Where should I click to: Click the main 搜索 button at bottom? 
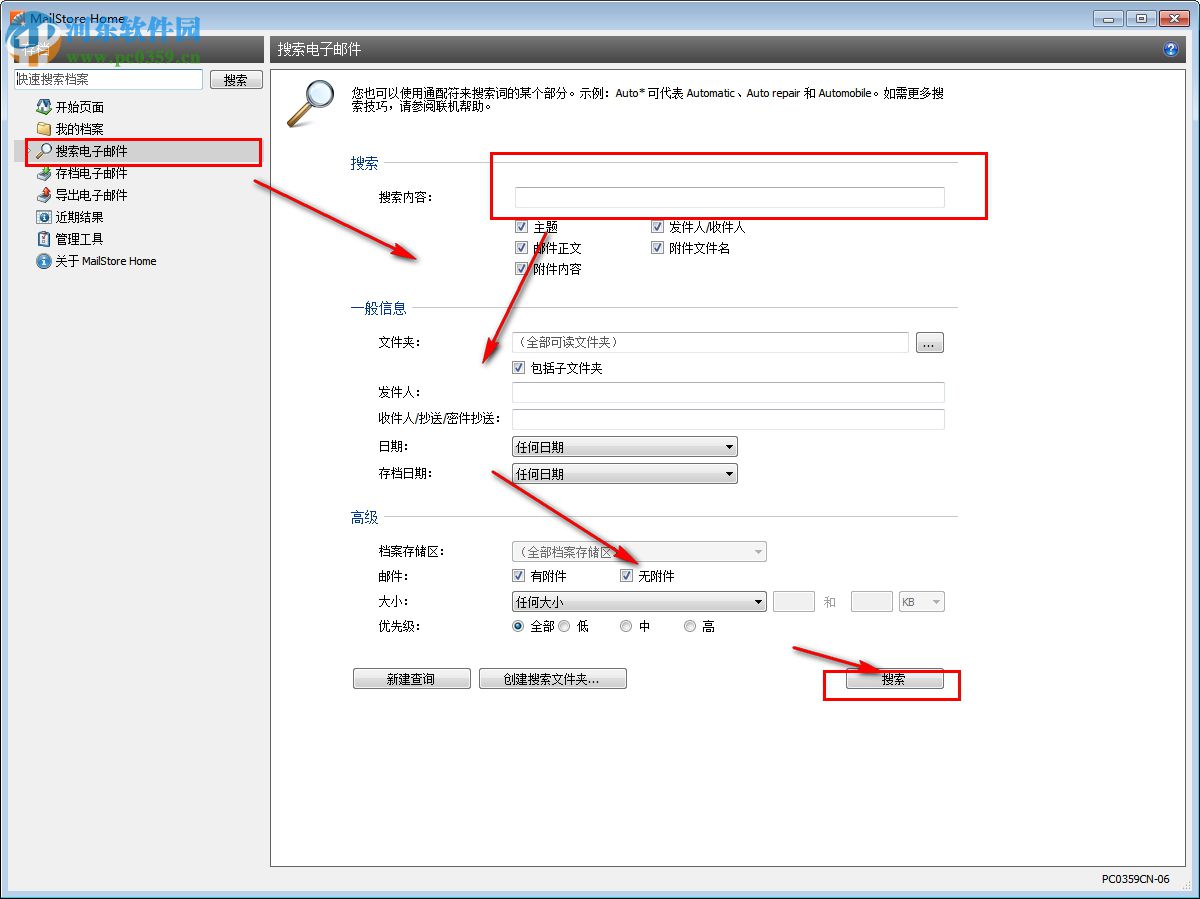point(894,679)
